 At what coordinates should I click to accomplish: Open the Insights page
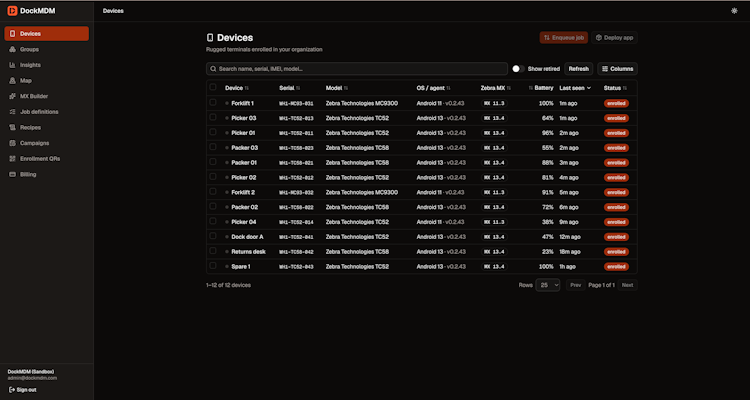(46, 65)
